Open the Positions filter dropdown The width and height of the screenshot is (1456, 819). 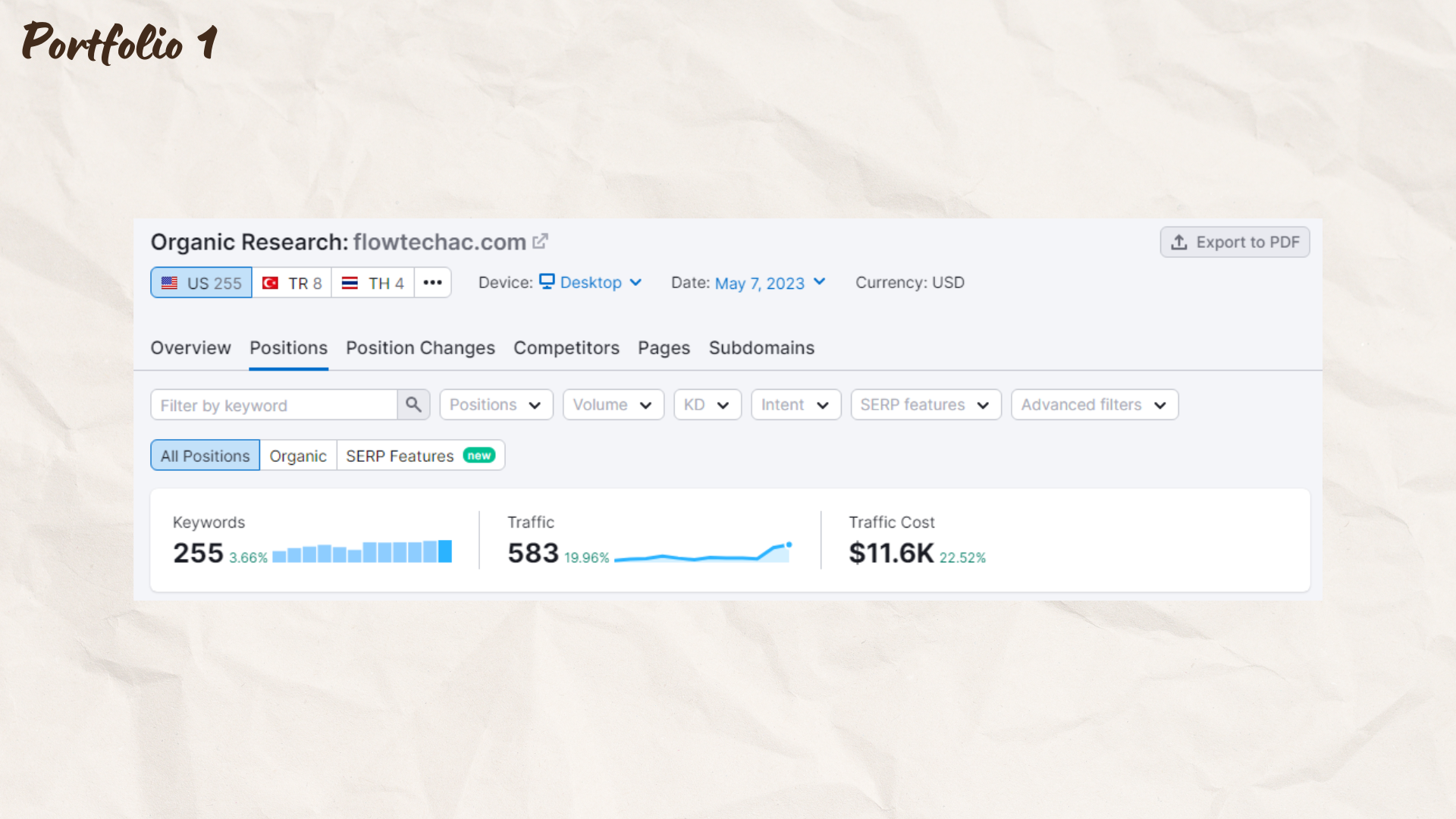(x=496, y=405)
